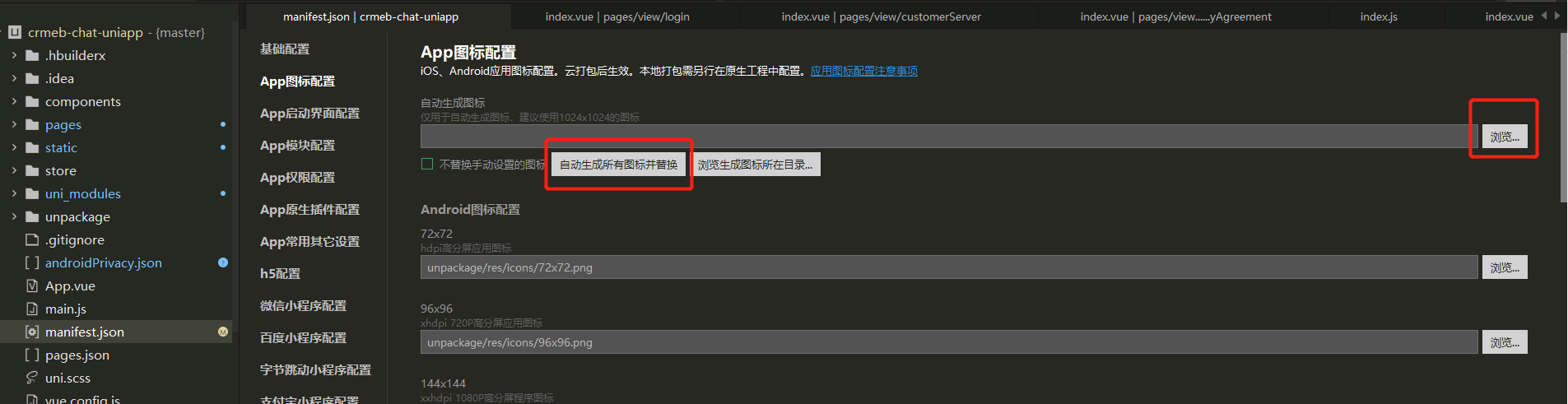
Task: Click the uni_modules folder icon
Action: (x=32, y=193)
